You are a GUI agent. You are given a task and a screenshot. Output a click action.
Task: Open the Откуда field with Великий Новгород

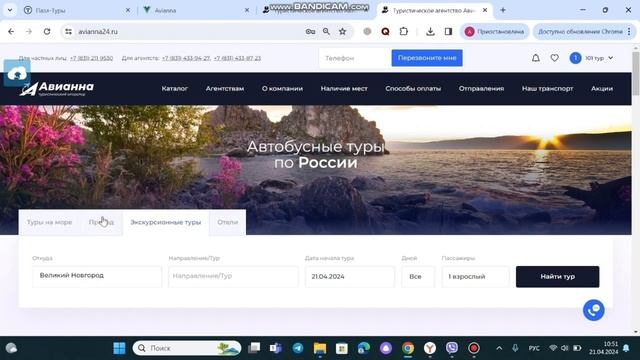(97, 276)
